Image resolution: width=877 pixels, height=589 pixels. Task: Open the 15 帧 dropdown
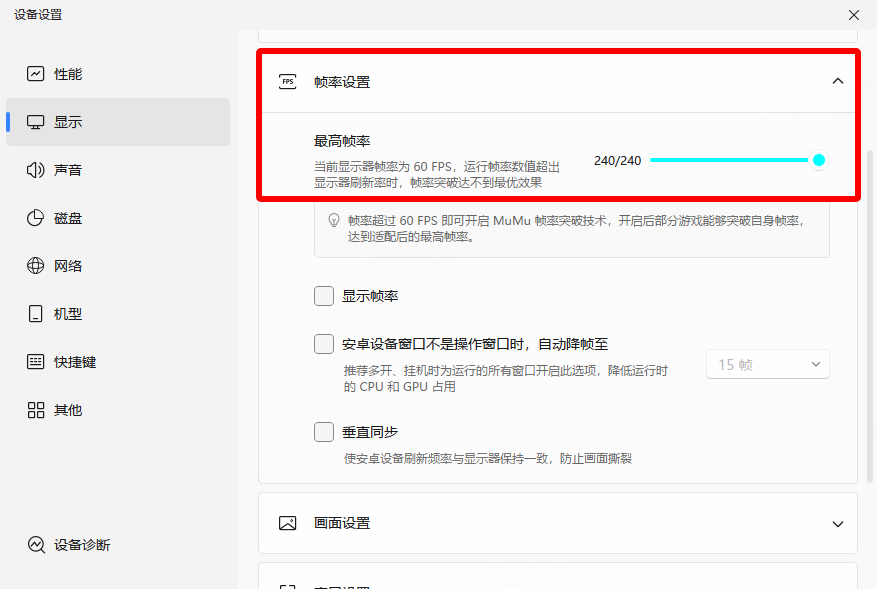[768, 365]
